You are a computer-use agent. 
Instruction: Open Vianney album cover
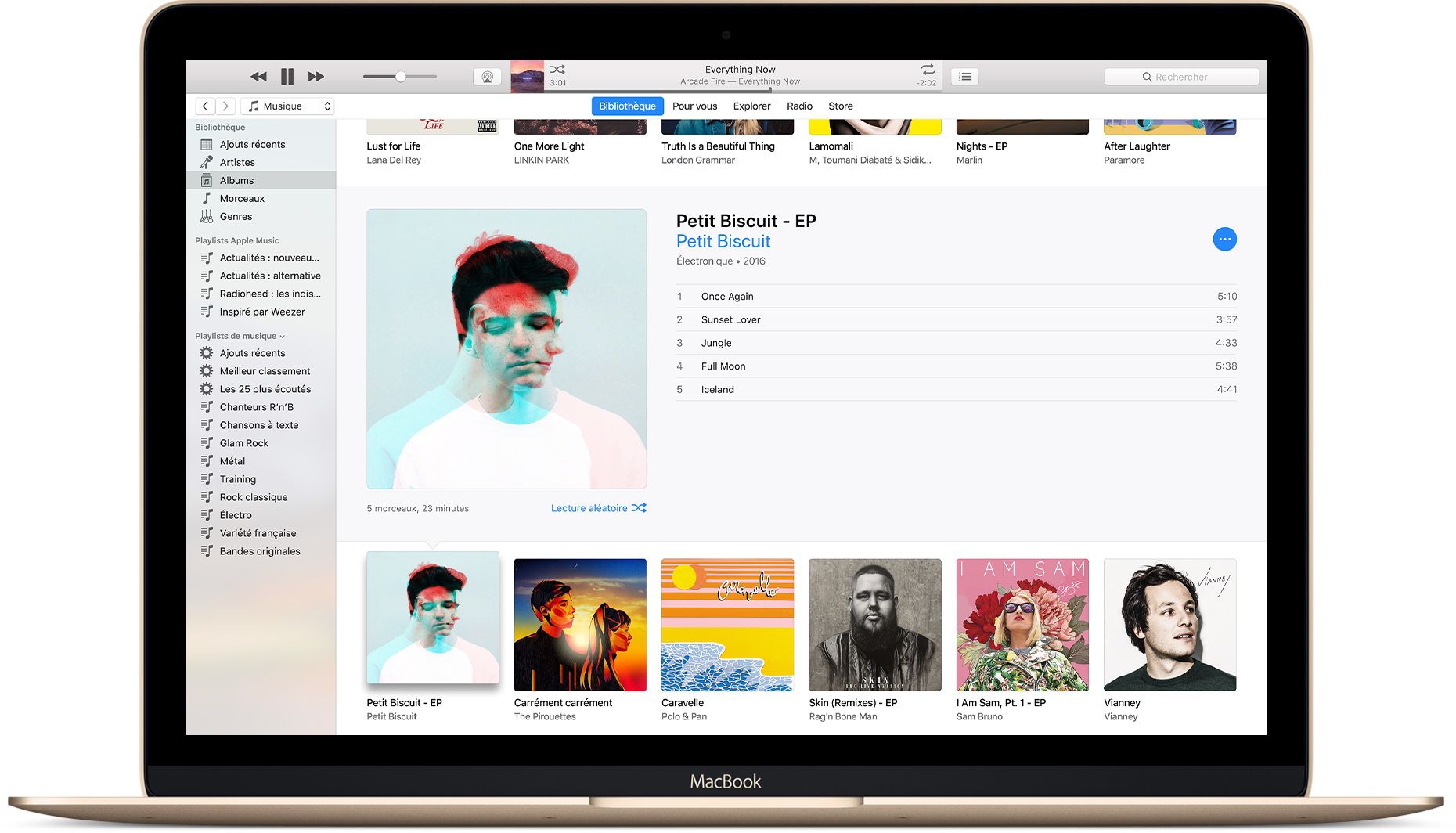[1169, 625]
